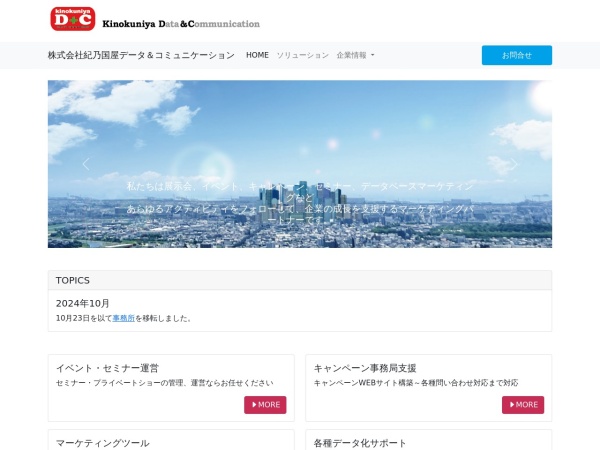Click MORE under キャンペーン事務局支援

523,405
